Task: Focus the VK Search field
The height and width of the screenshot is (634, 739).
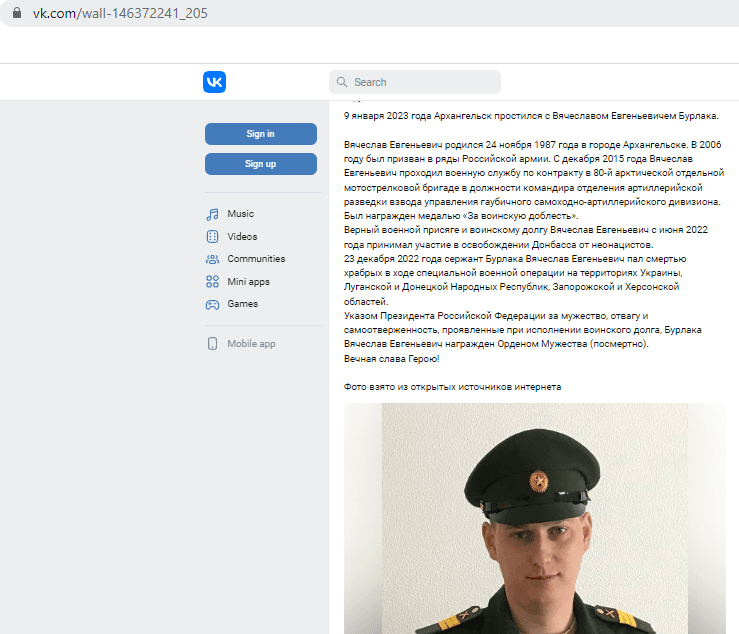Action: point(415,82)
